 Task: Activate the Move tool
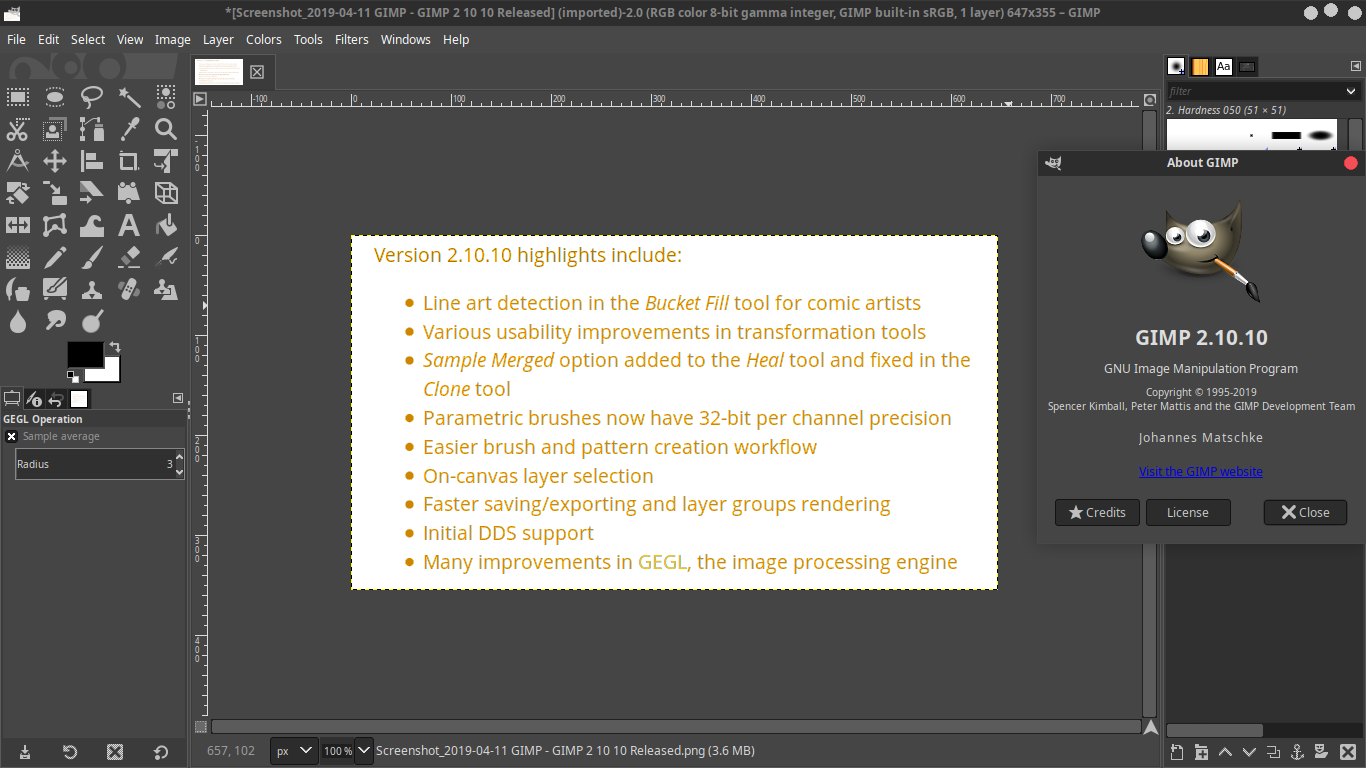(x=55, y=161)
